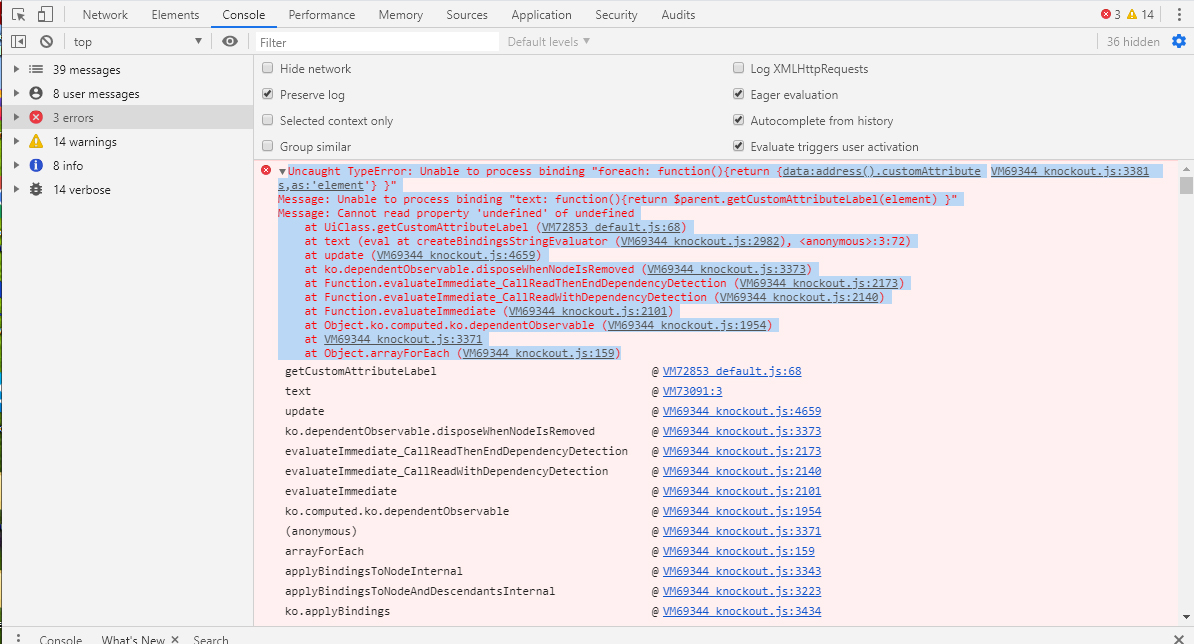Enable the Hide network checkbox
The height and width of the screenshot is (644, 1194).
pos(267,69)
